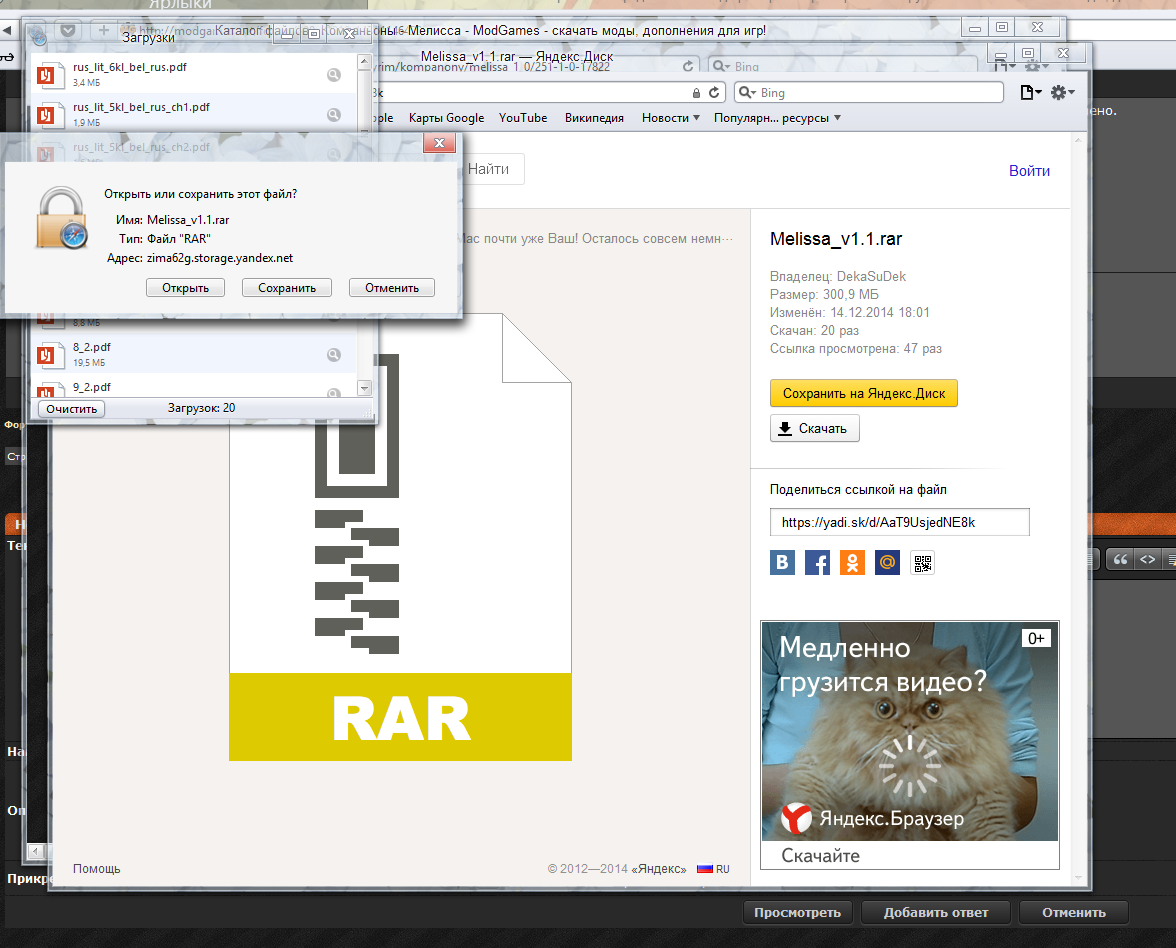Share via Odnoklassniki icon
The height and width of the screenshot is (948, 1176).
pyautogui.click(x=852, y=562)
